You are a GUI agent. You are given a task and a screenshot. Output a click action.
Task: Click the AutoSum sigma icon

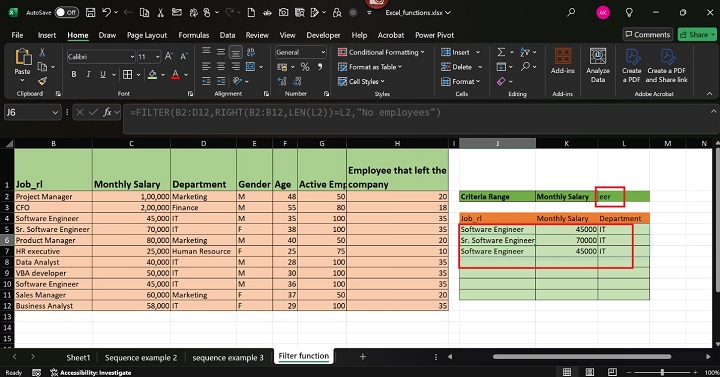coord(501,52)
